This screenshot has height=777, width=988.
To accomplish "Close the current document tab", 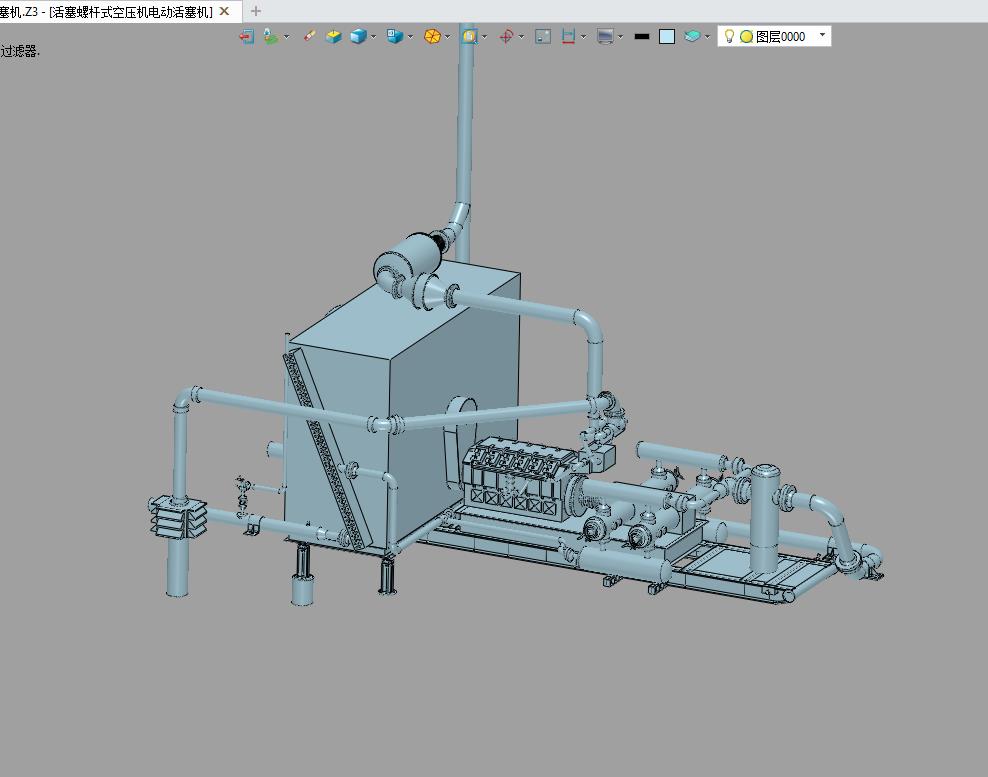I will click(224, 11).
